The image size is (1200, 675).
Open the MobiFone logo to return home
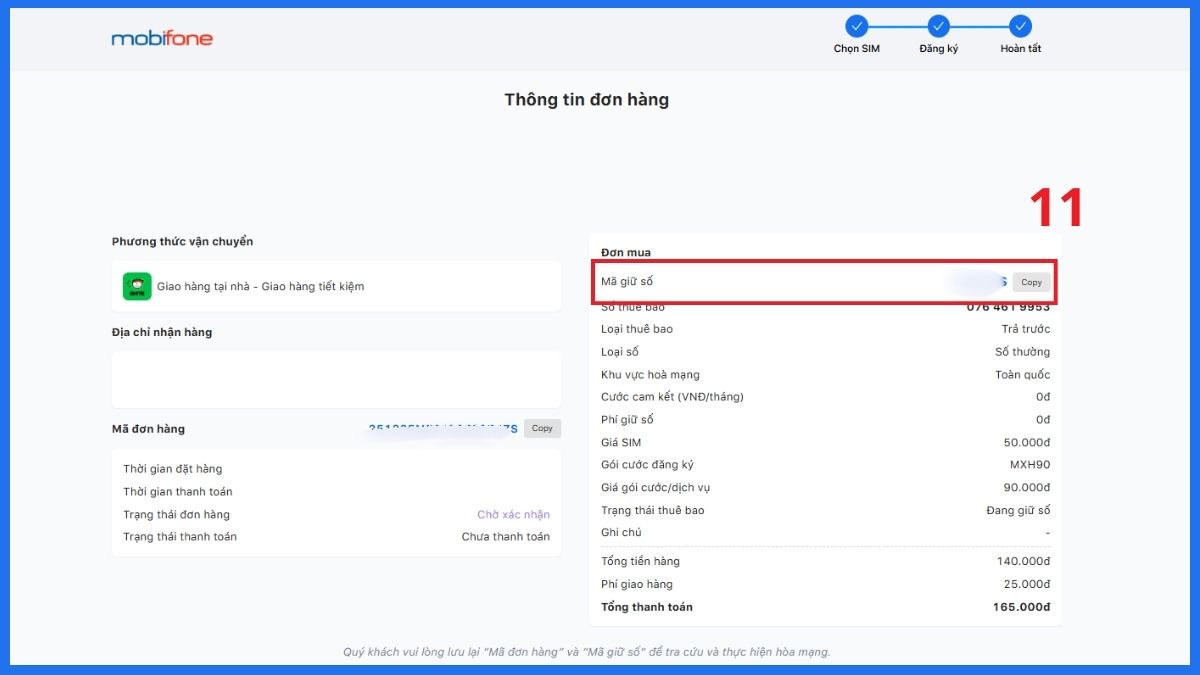tap(162, 38)
